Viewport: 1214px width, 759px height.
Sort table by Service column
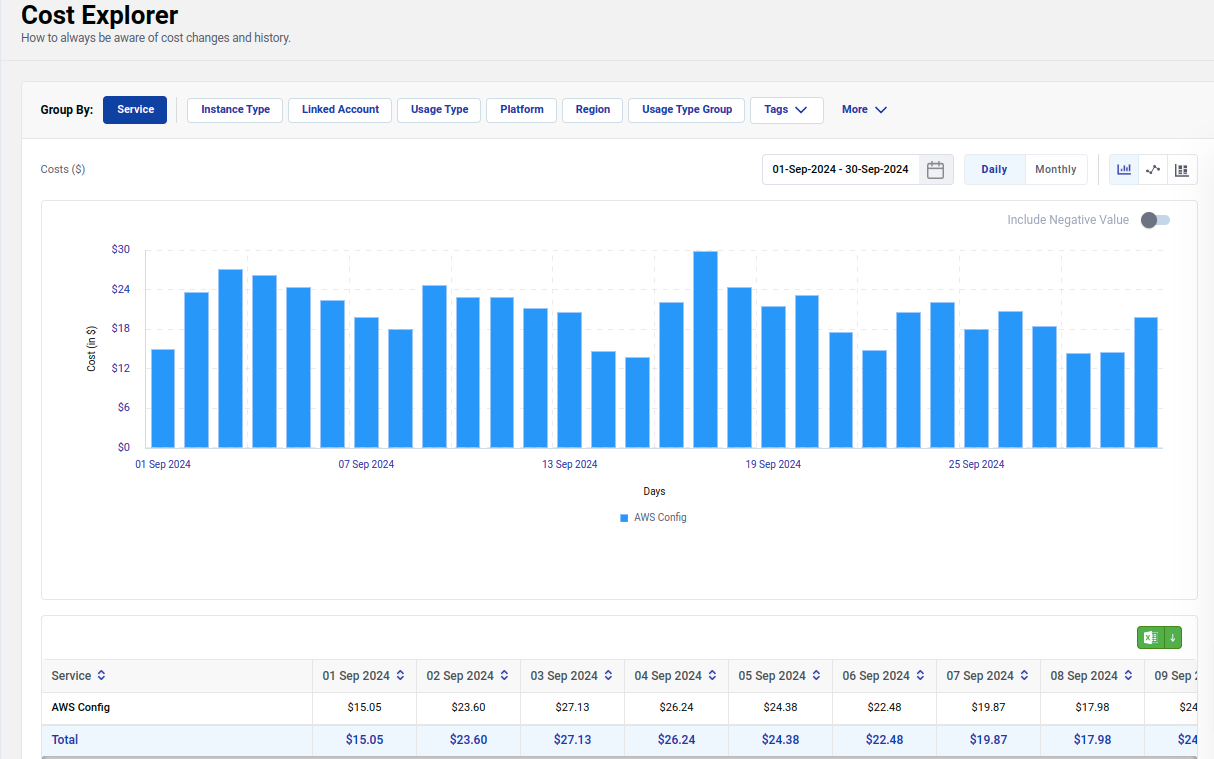[101, 676]
